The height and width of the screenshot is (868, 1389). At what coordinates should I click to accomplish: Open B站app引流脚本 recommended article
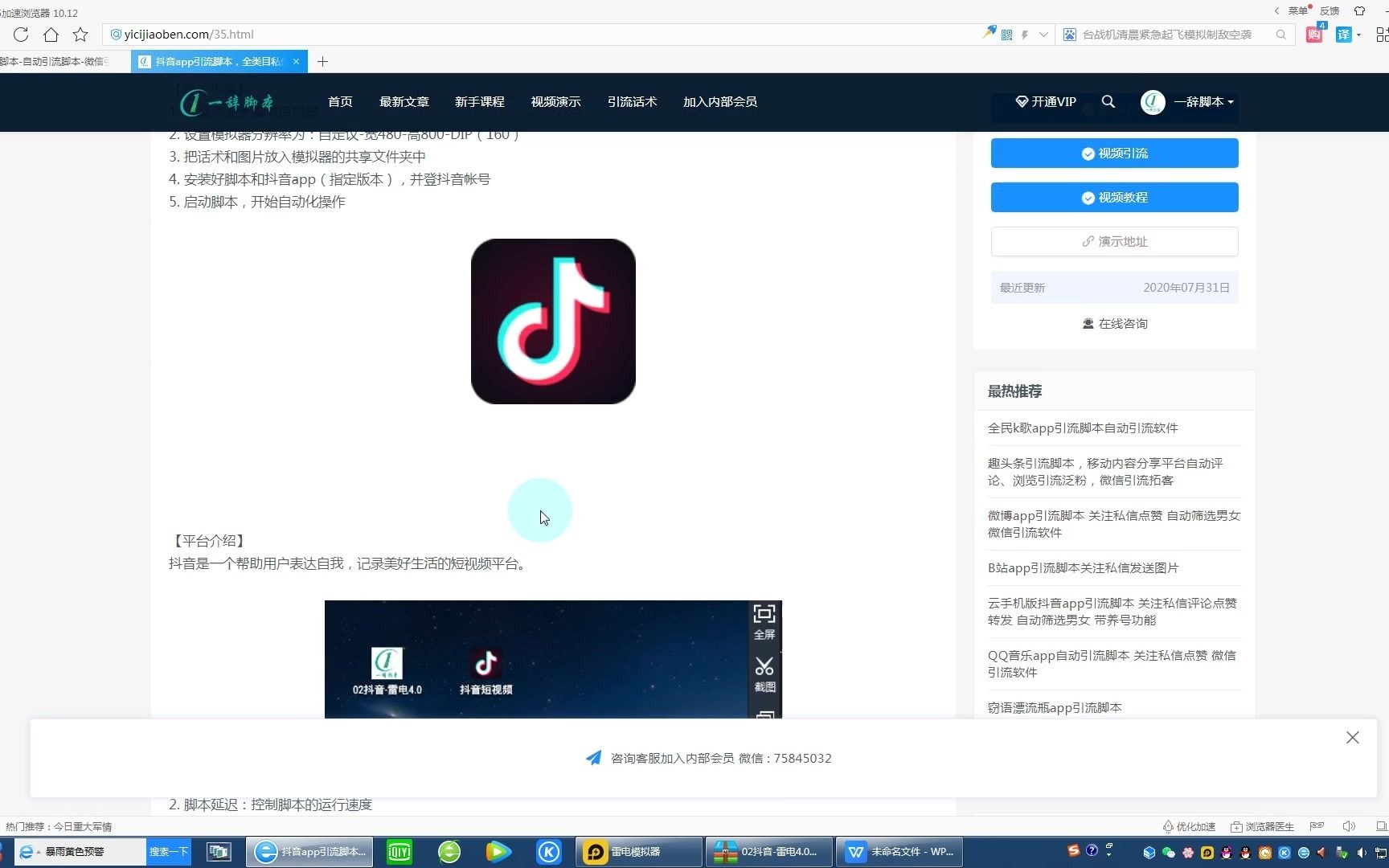tap(1083, 568)
